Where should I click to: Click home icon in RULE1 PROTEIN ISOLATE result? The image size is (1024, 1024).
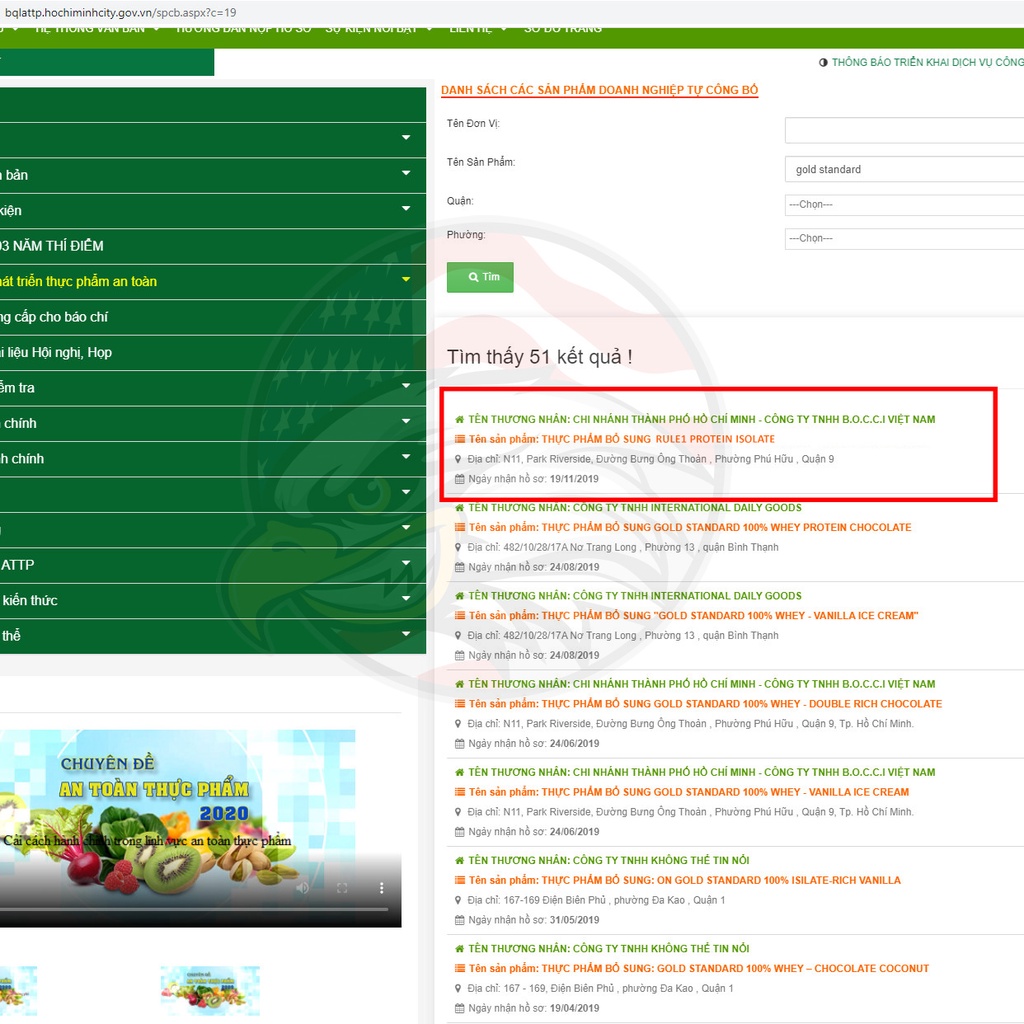tap(460, 419)
